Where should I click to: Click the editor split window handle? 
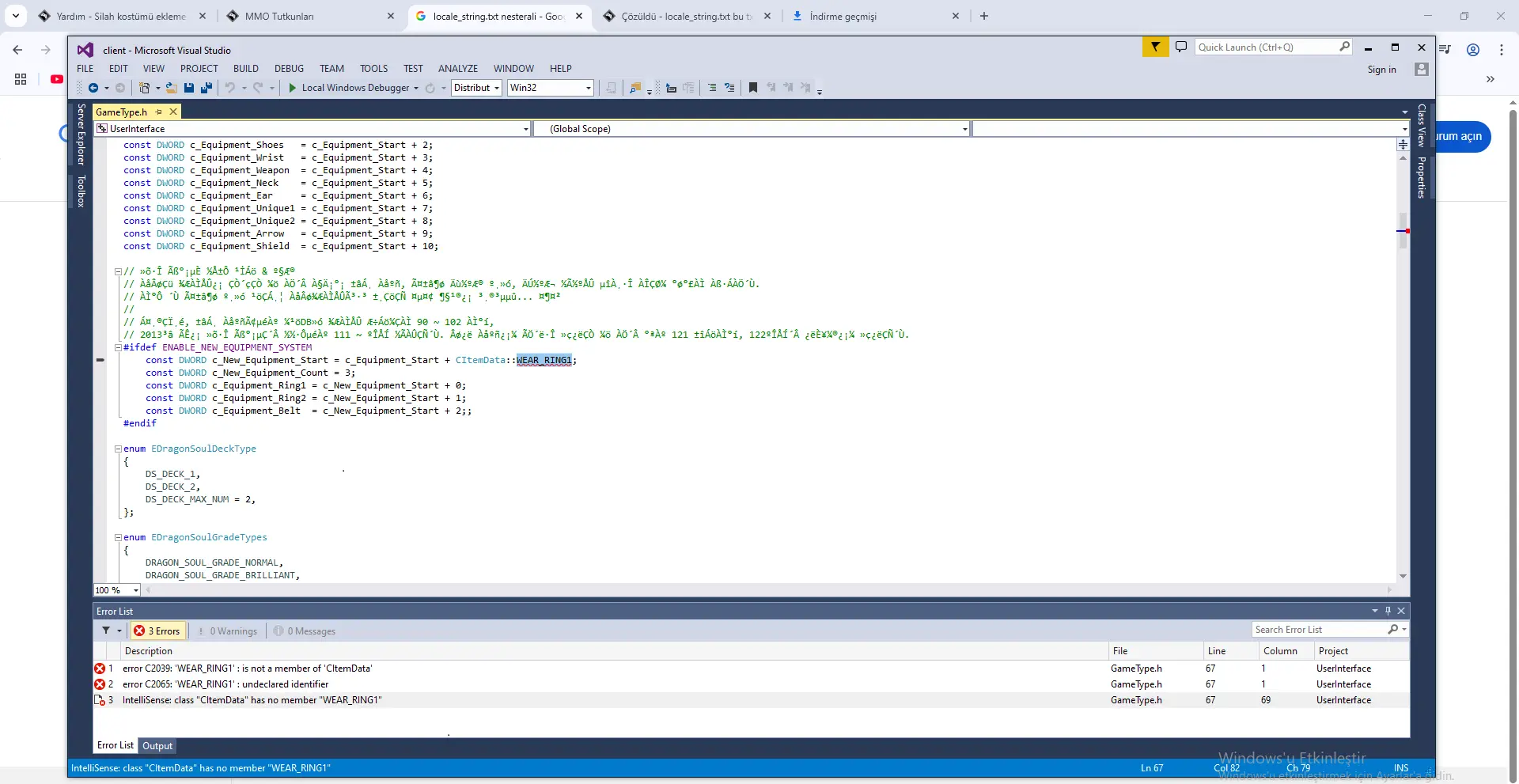pyautogui.click(x=1403, y=145)
